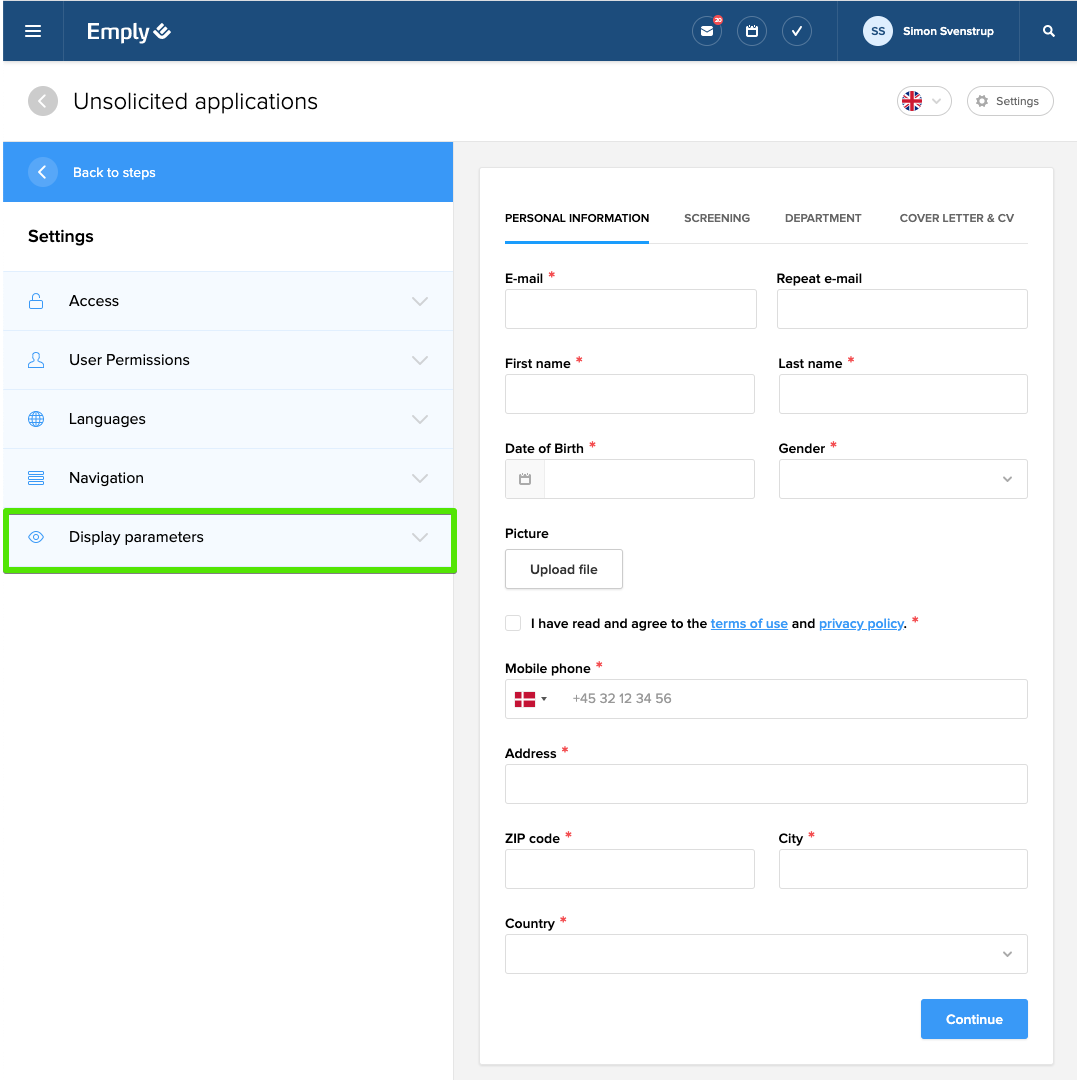1077x1080 pixels.
Task: Open the Country dropdown
Action: pyautogui.click(x=765, y=954)
